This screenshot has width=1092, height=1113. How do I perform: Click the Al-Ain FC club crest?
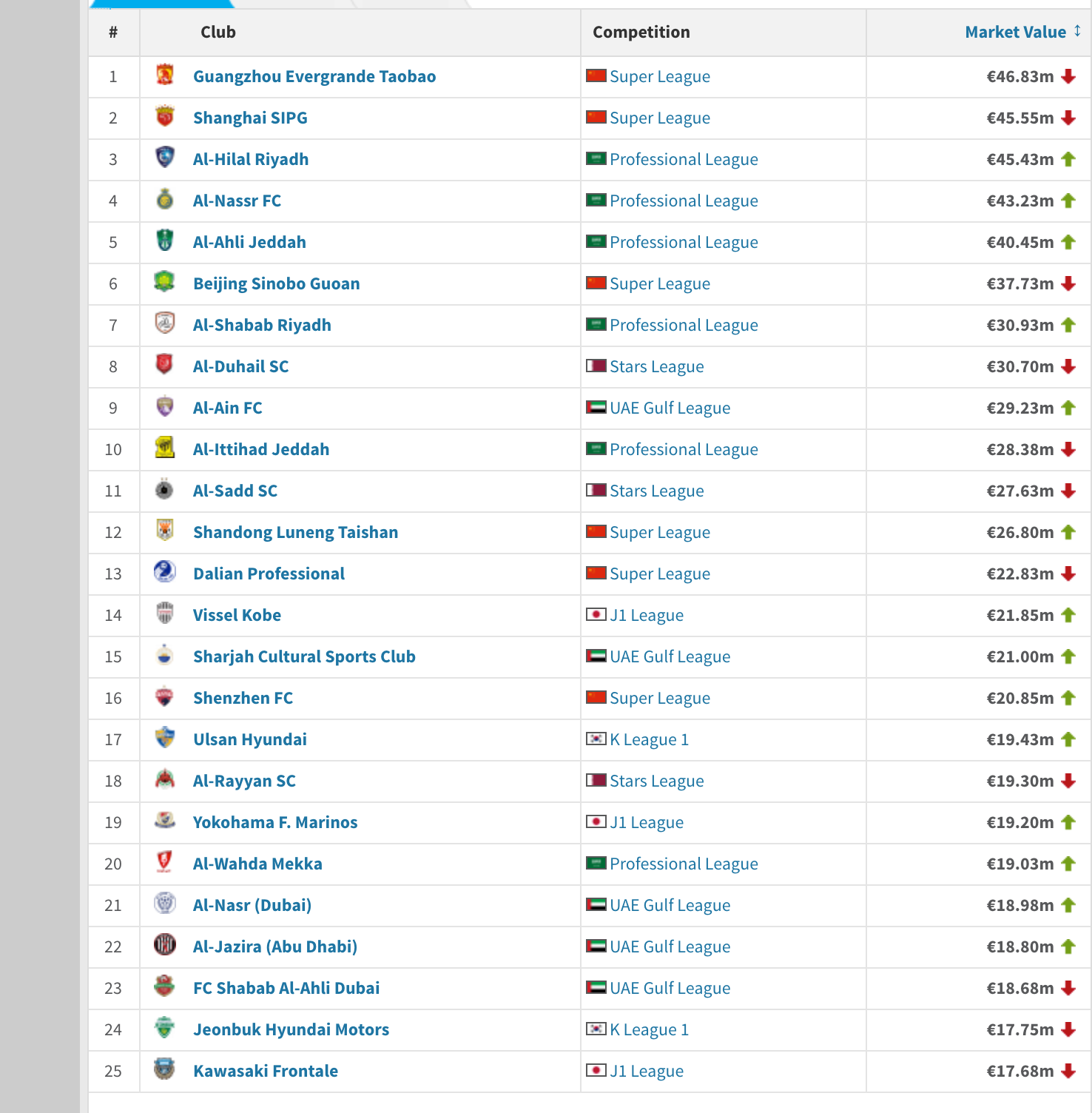click(x=165, y=406)
